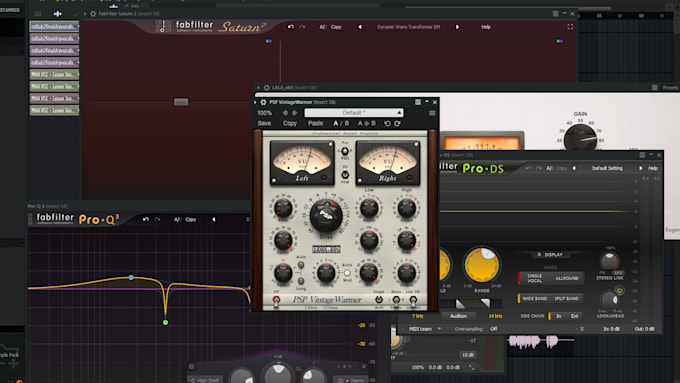Select previous preset arrow in PSP VintageWarmer
This screenshot has width=680, height=383.
pyautogui.click(x=285, y=113)
